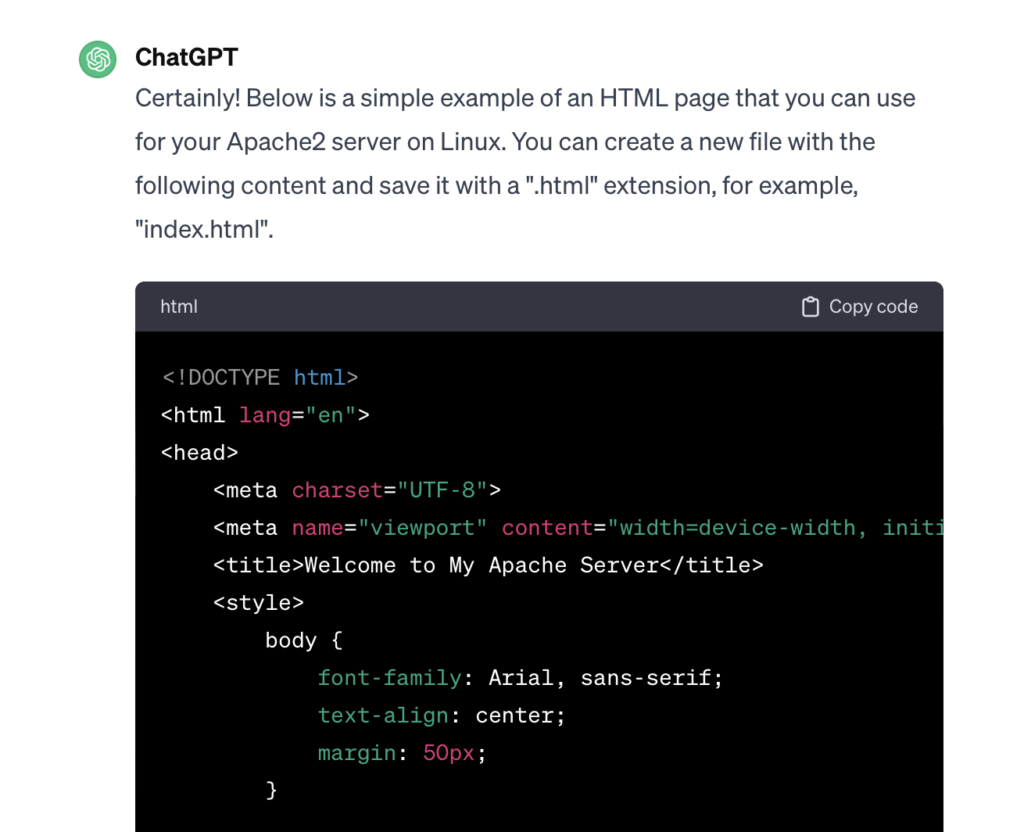Click the body selector line
Screen dimensions: 1024x832
(303, 641)
